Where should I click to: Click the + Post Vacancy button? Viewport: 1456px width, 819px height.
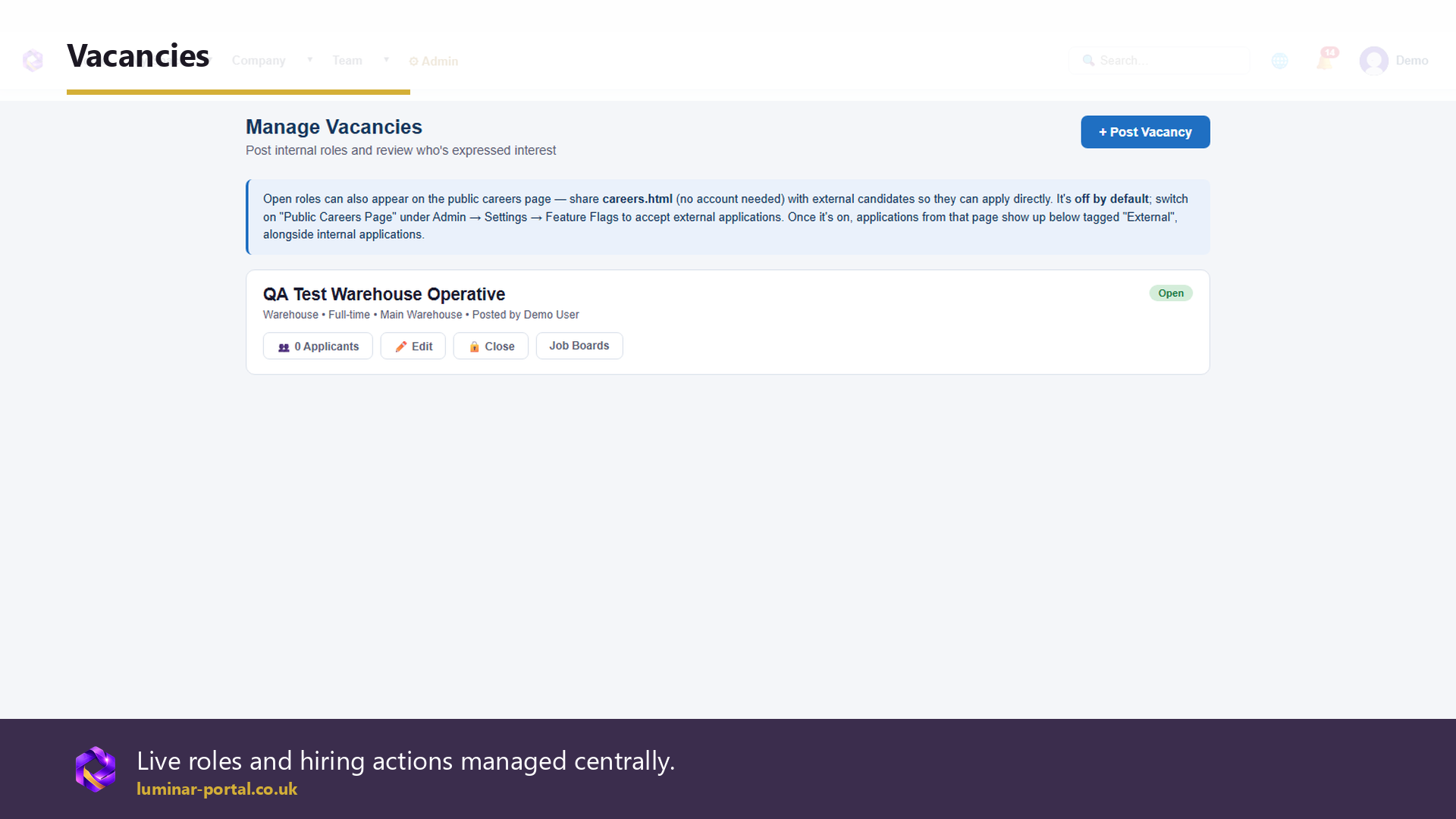coord(1145,132)
